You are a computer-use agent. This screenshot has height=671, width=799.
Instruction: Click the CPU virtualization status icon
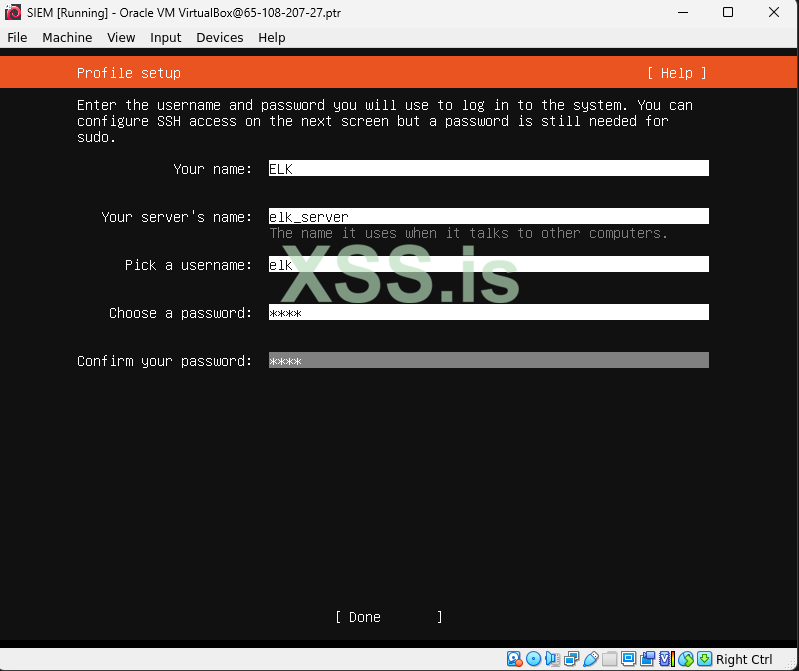pyautogui.click(x=667, y=659)
